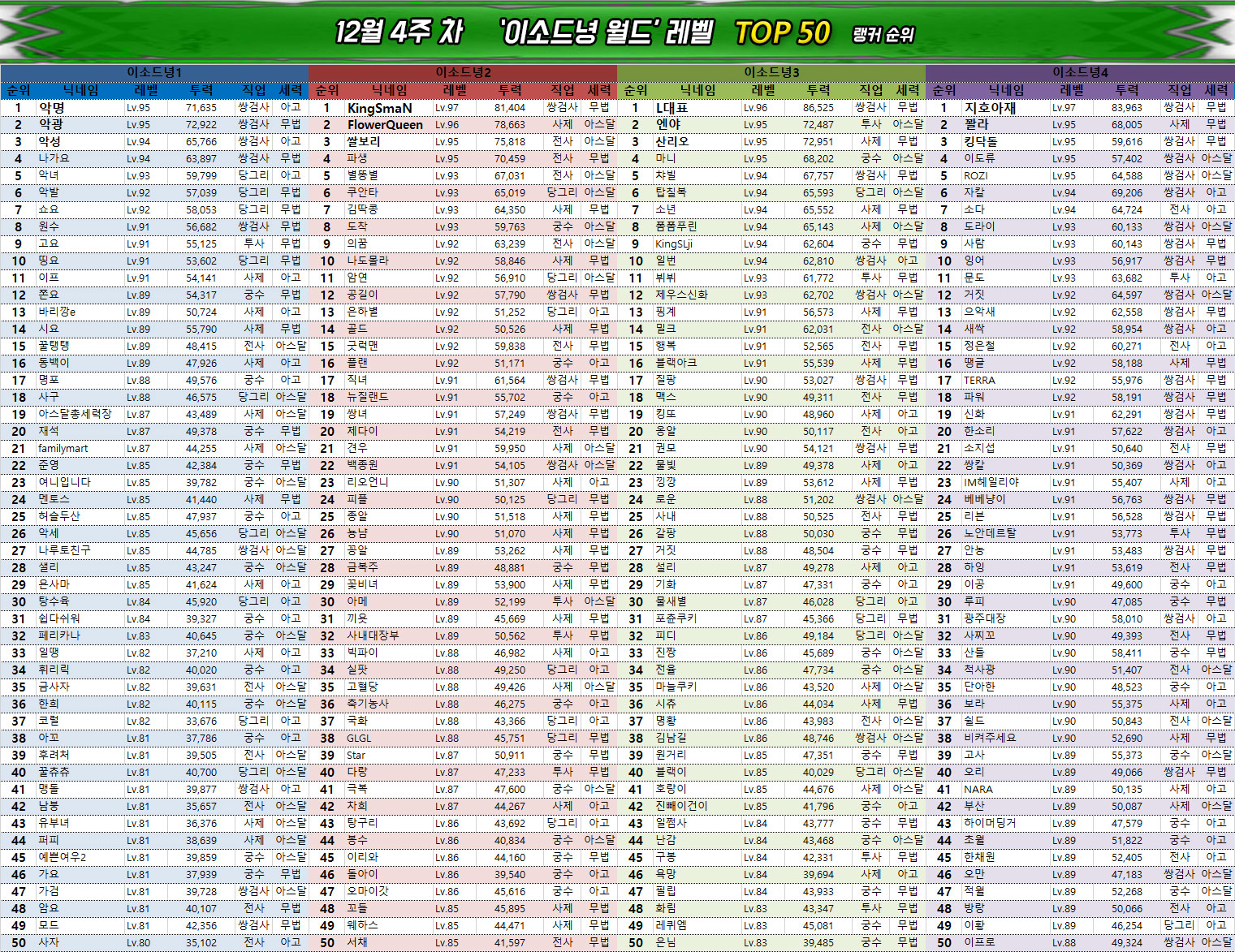Click the KingSLji nickname entry

point(674,243)
